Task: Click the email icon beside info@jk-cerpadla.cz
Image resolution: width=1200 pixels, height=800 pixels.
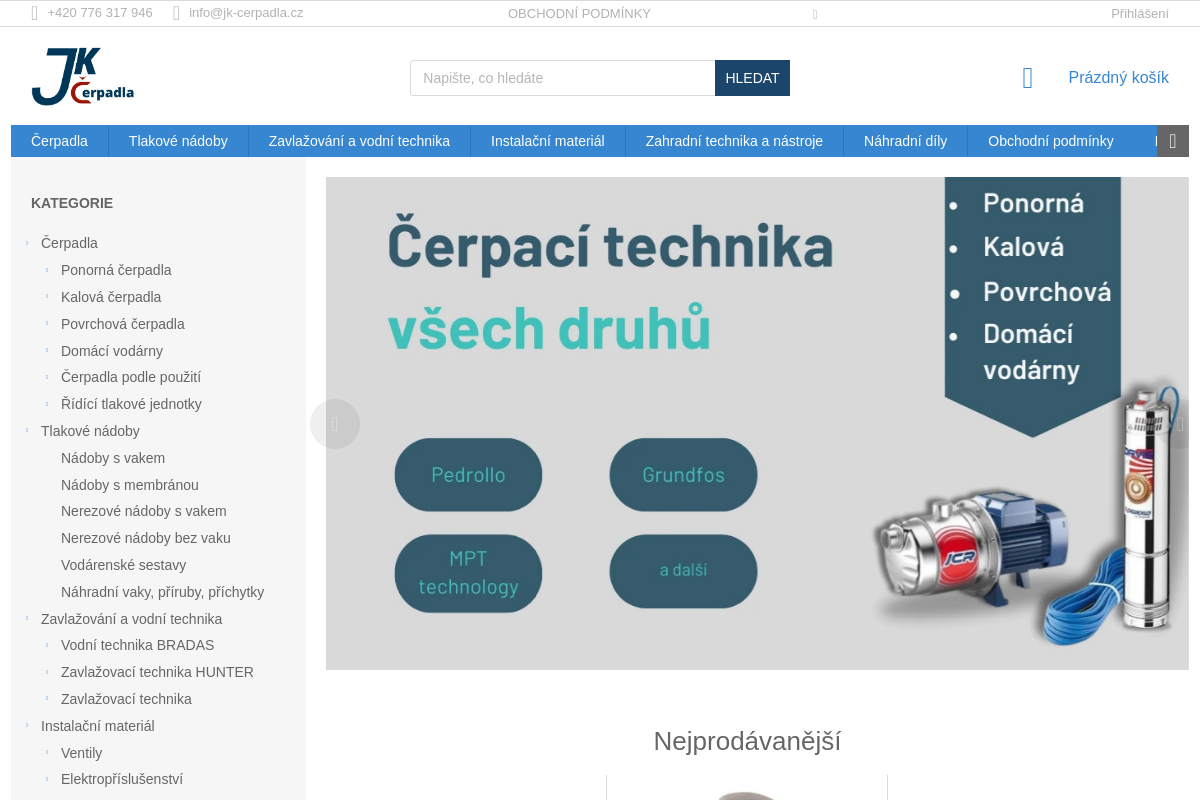Action: 176,13
